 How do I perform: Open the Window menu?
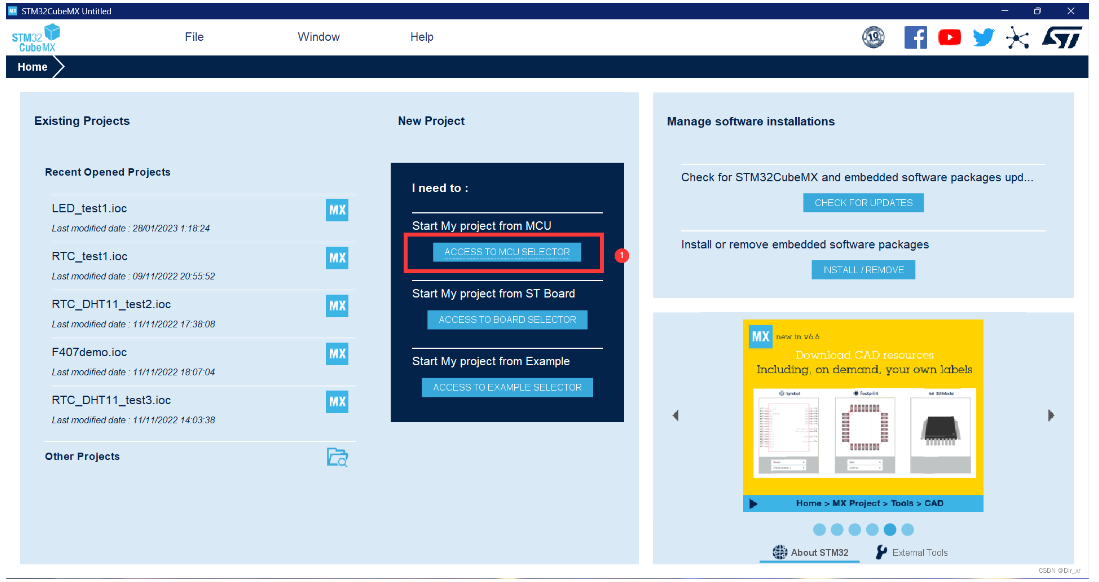tap(318, 37)
